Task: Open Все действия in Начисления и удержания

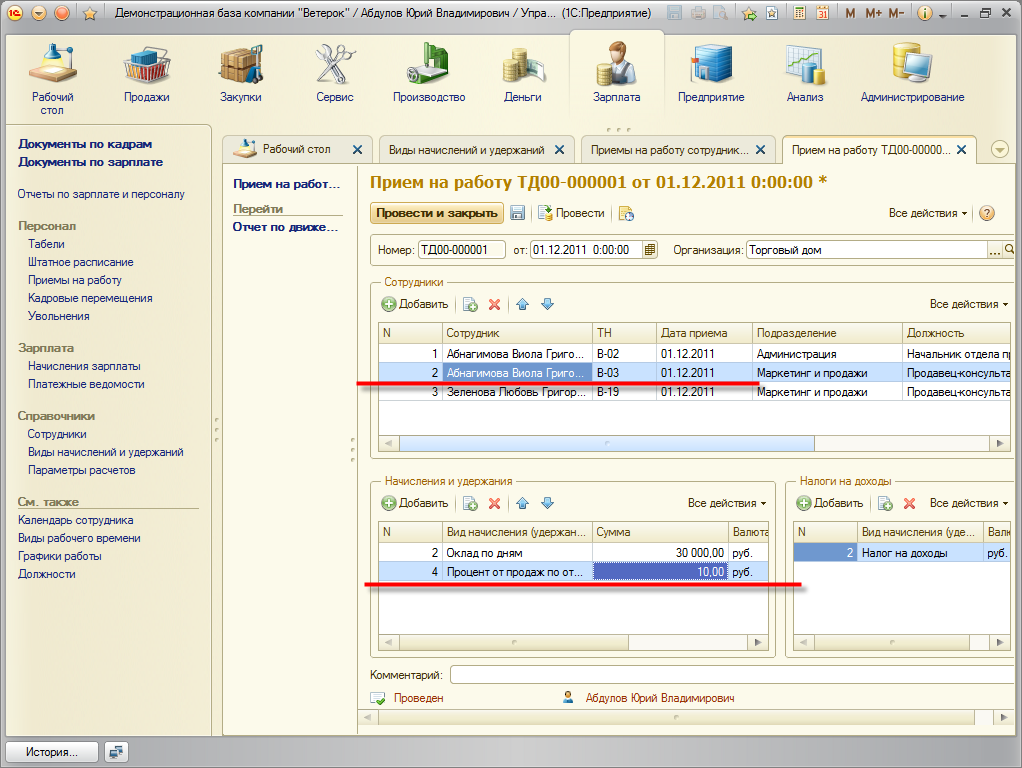Action: coord(727,503)
